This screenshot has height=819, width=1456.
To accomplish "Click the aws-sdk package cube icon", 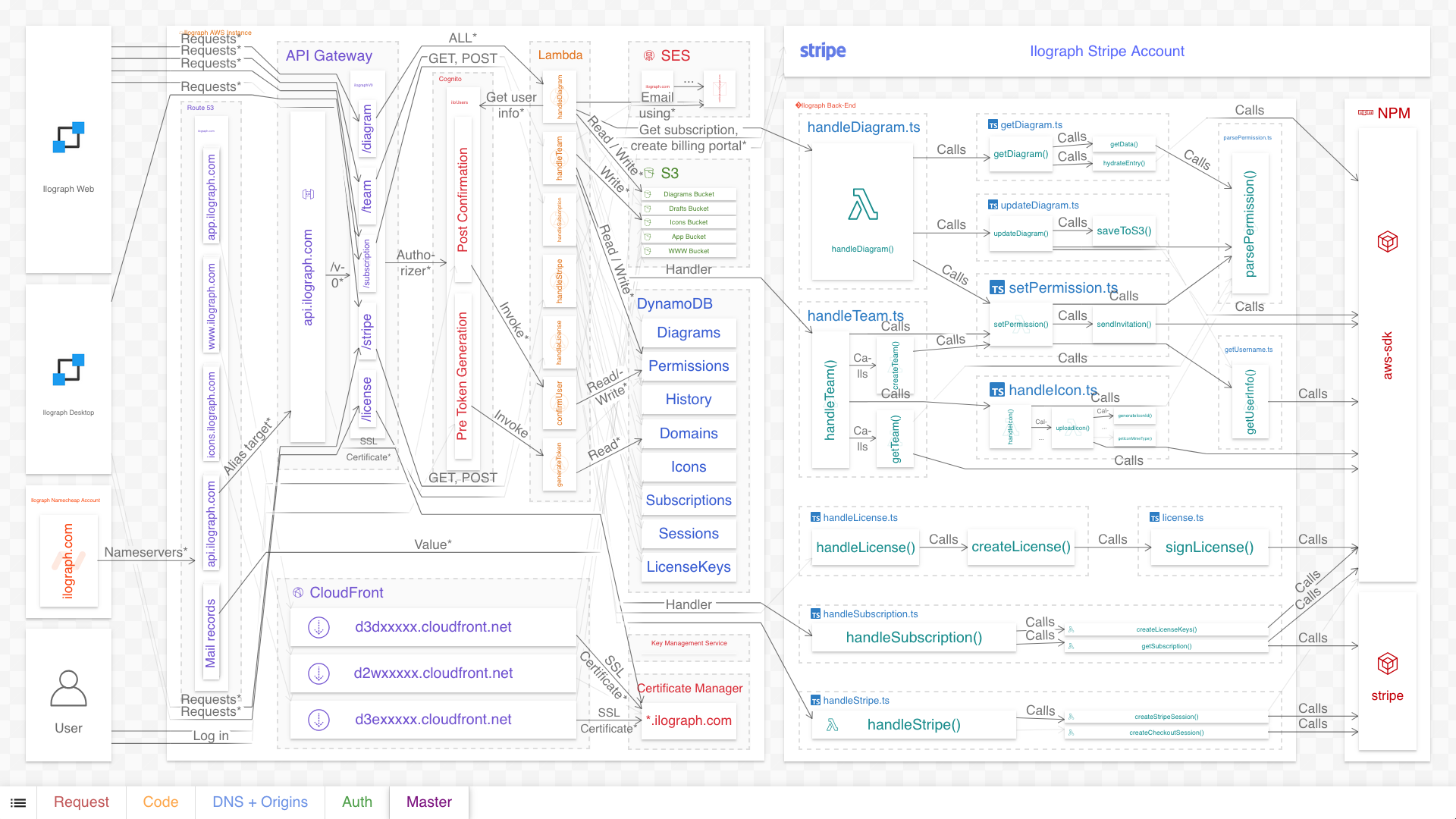I will (x=1387, y=242).
